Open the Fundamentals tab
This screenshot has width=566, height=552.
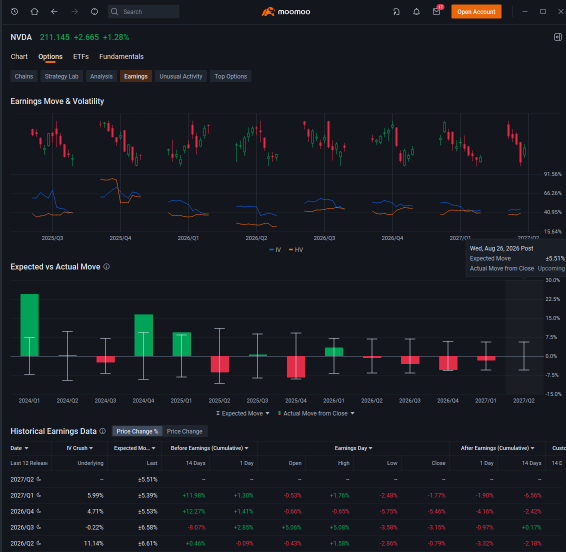[x=121, y=56]
